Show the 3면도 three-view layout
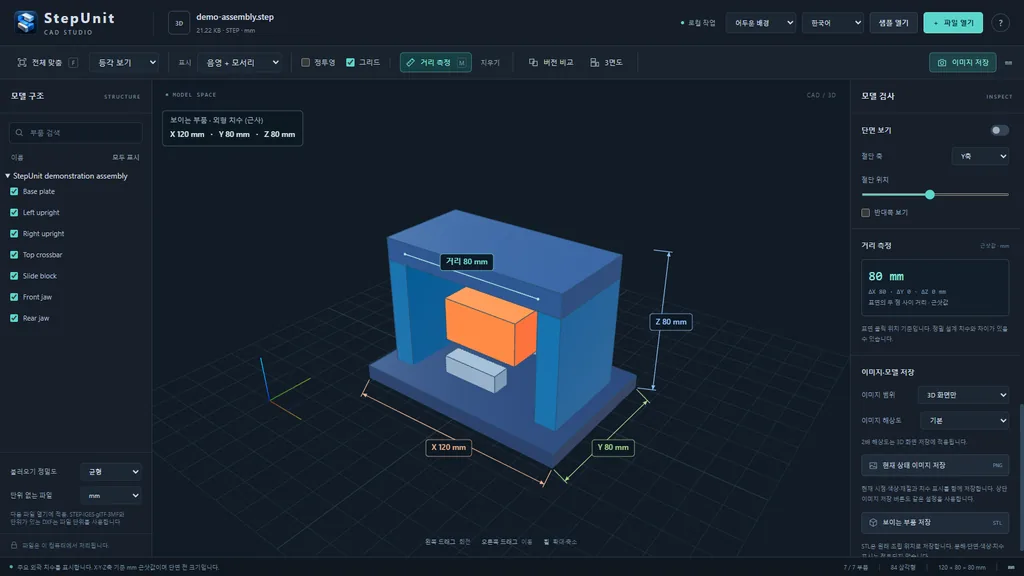 point(606,63)
